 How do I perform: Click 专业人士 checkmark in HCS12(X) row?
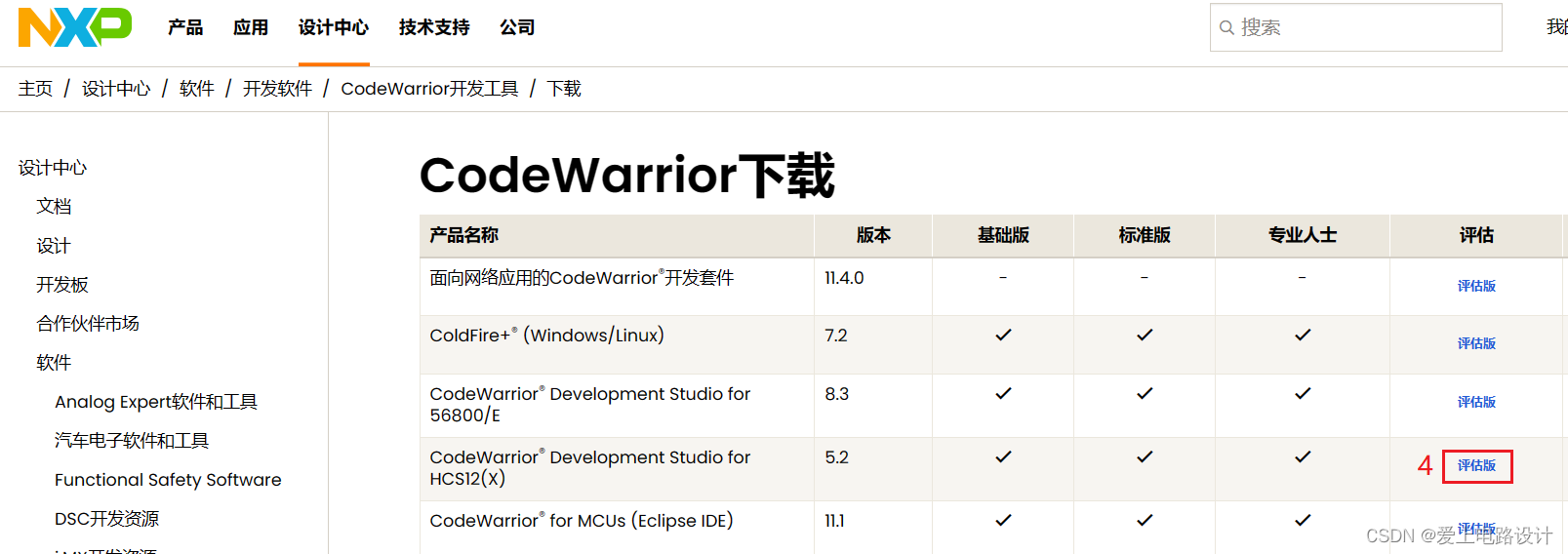(x=1303, y=456)
